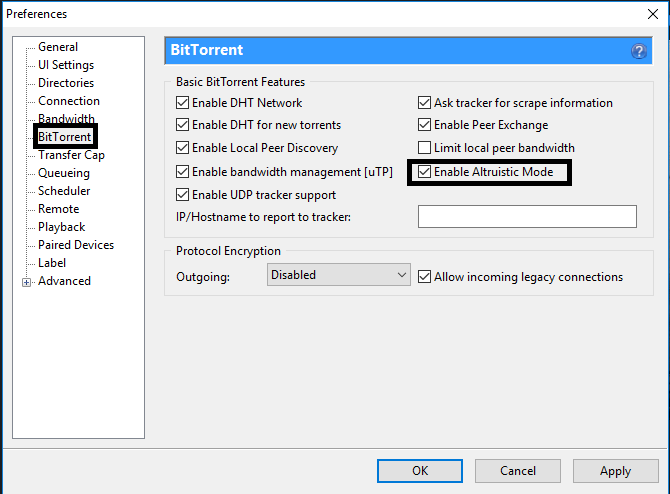Uncheck Enable Local Peer Discovery
The image size is (670, 494).
tap(182, 148)
